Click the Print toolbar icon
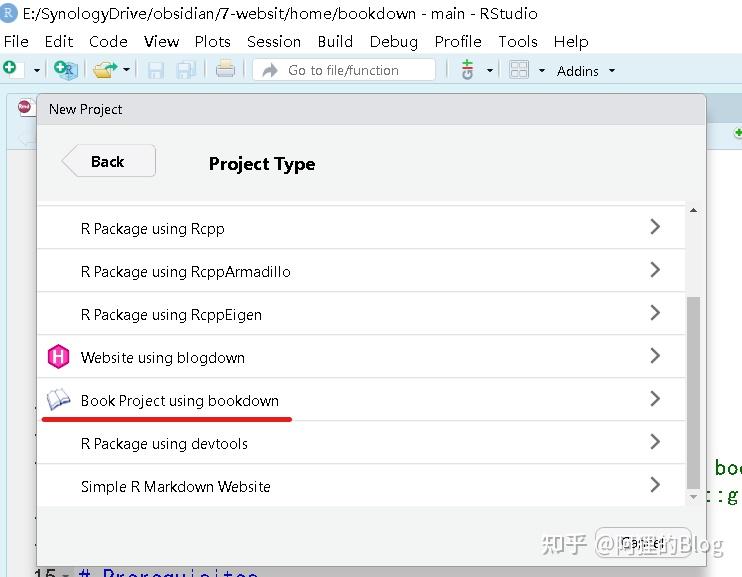The height and width of the screenshot is (577, 742). click(225, 69)
